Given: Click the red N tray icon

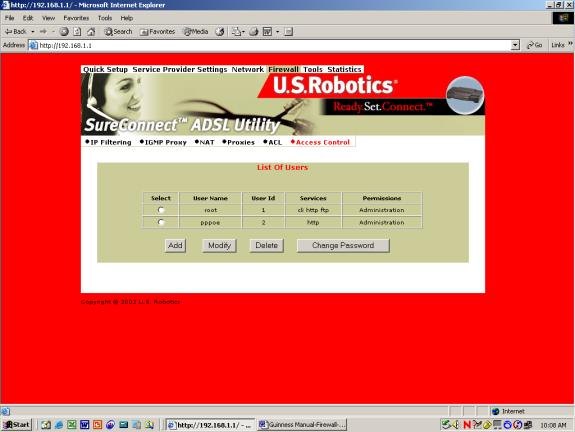Looking at the screenshot, I should click(467, 425).
